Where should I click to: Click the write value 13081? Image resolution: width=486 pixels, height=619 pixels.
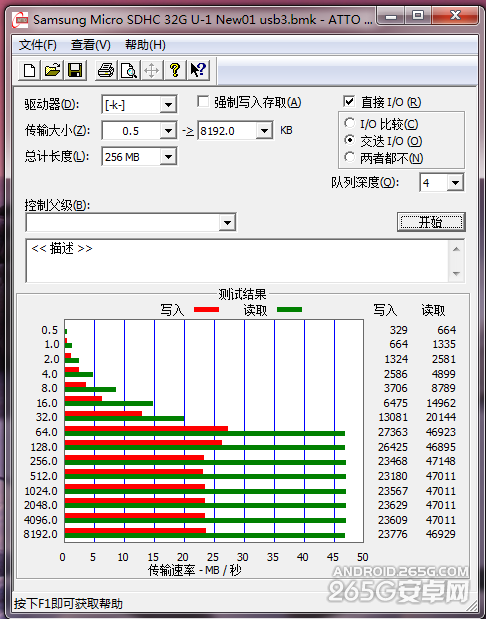(x=393, y=417)
